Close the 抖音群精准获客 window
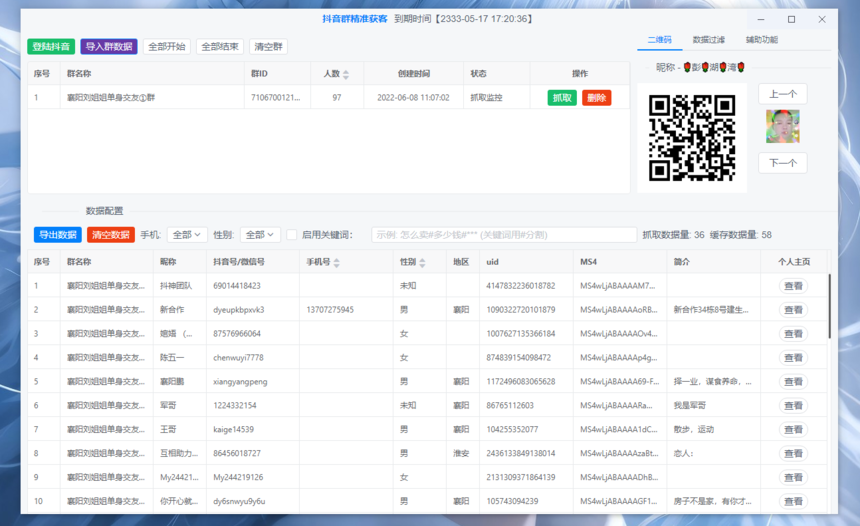The width and height of the screenshot is (860, 526). [x=822, y=19]
